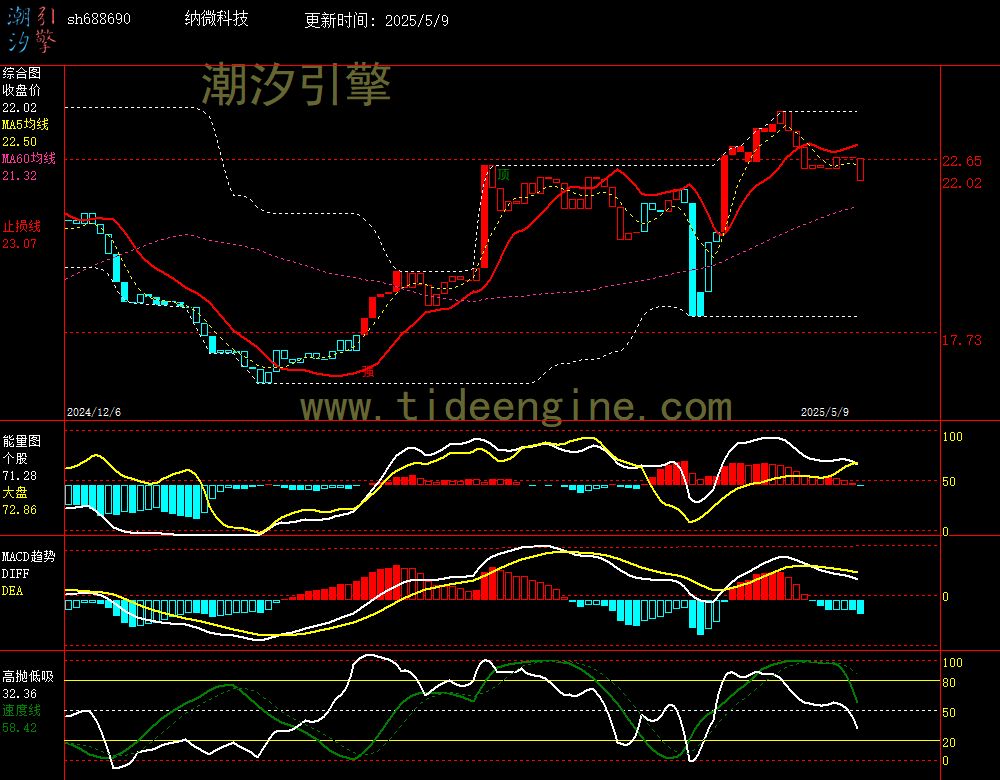Click the green 顶 marker beside the tall red candle
Image resolution: width=1000 pixels, height=780 pixels.
point(504,174)
